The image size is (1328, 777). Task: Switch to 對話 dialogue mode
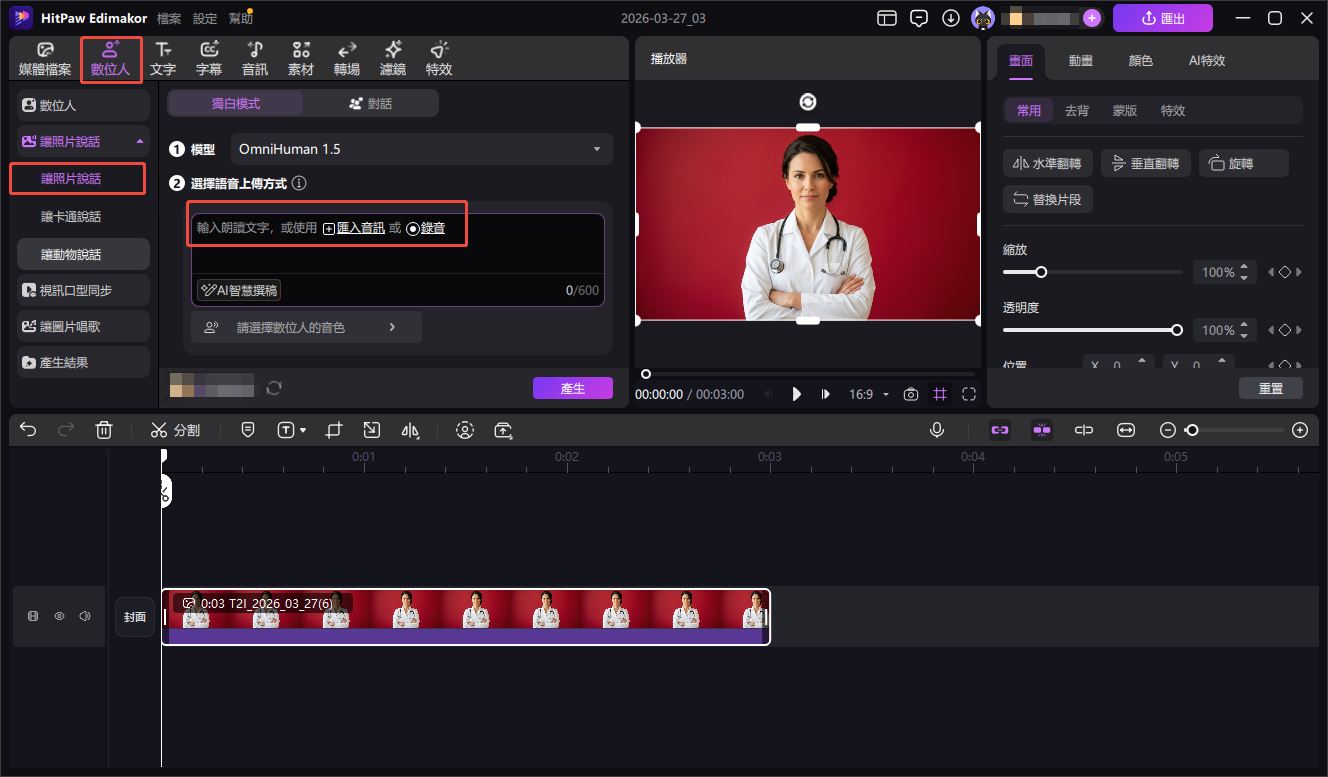pyautogui.click(x=370, y=103)
